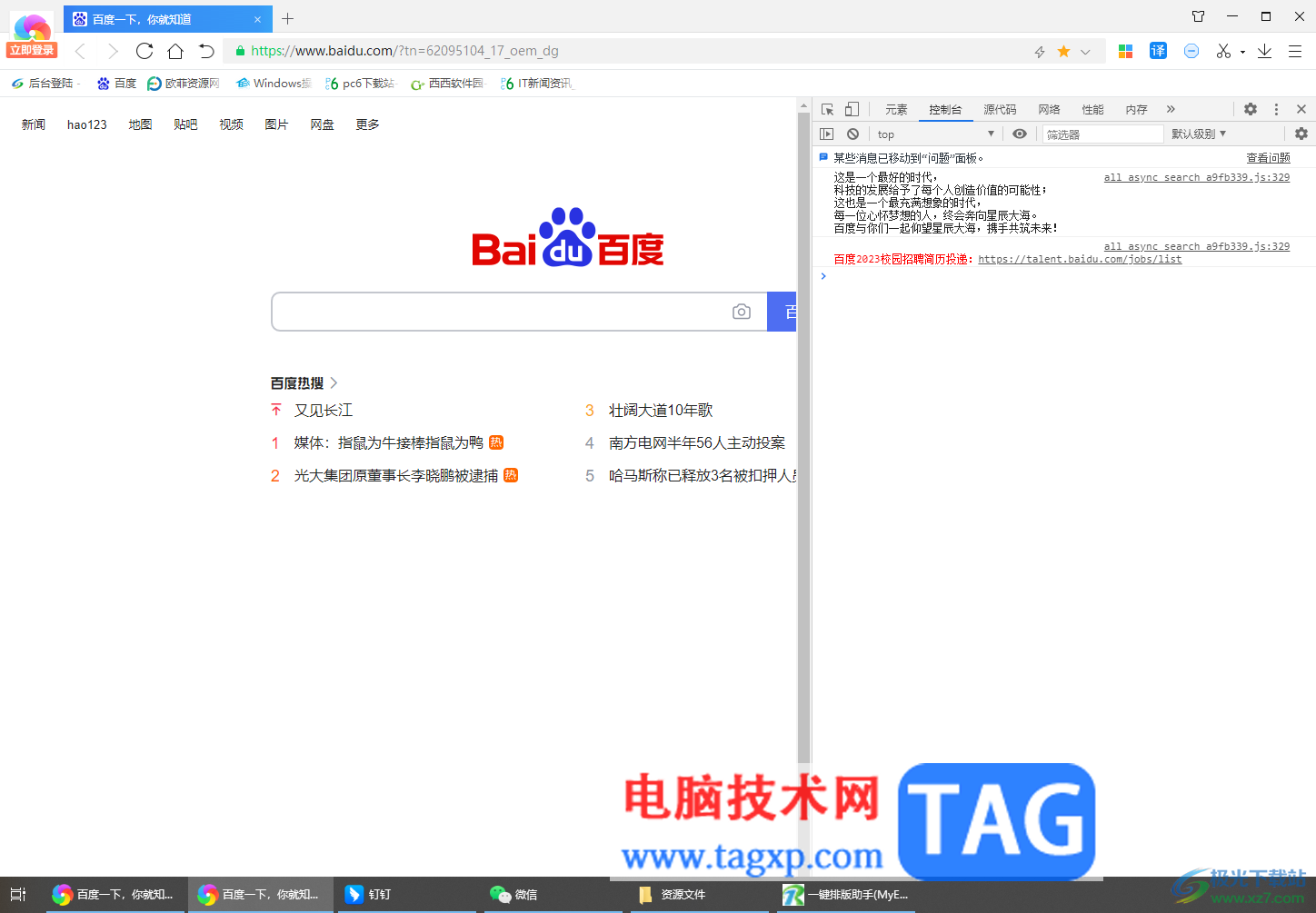Viewport: 1316px width, 913px height.
Task: Open the talent.baidu.com/jobs/list link
Action: 1080,259
